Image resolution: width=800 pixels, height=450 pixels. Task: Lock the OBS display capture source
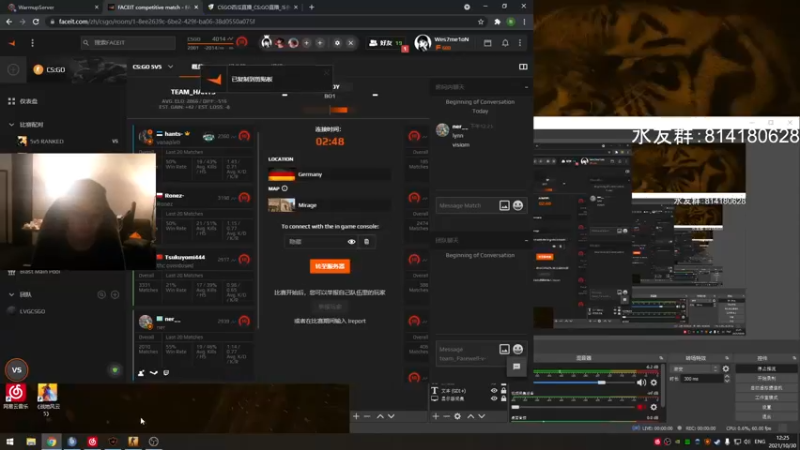pyautogui.click(x=504, y=398)
